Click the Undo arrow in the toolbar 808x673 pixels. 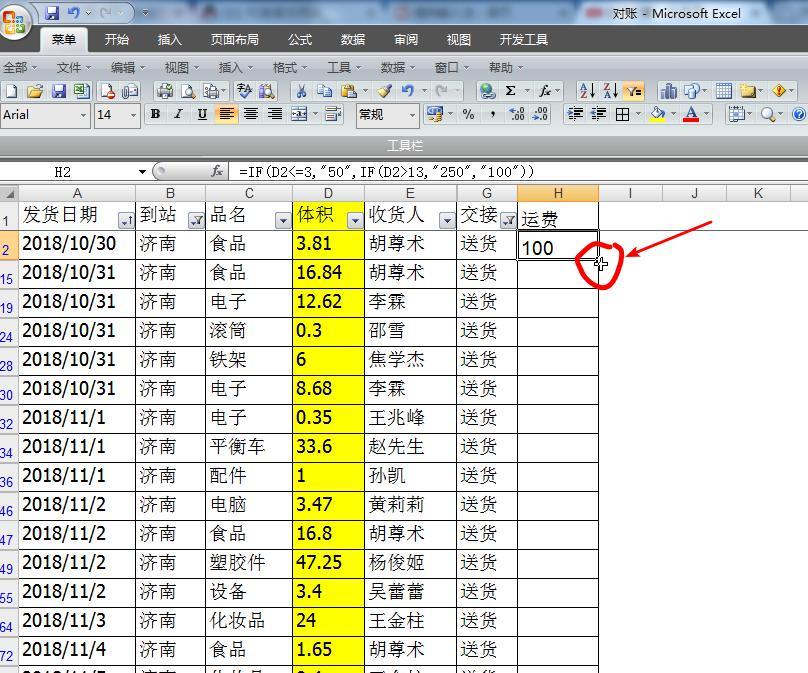pyautogui.click(x=408, y=92)
